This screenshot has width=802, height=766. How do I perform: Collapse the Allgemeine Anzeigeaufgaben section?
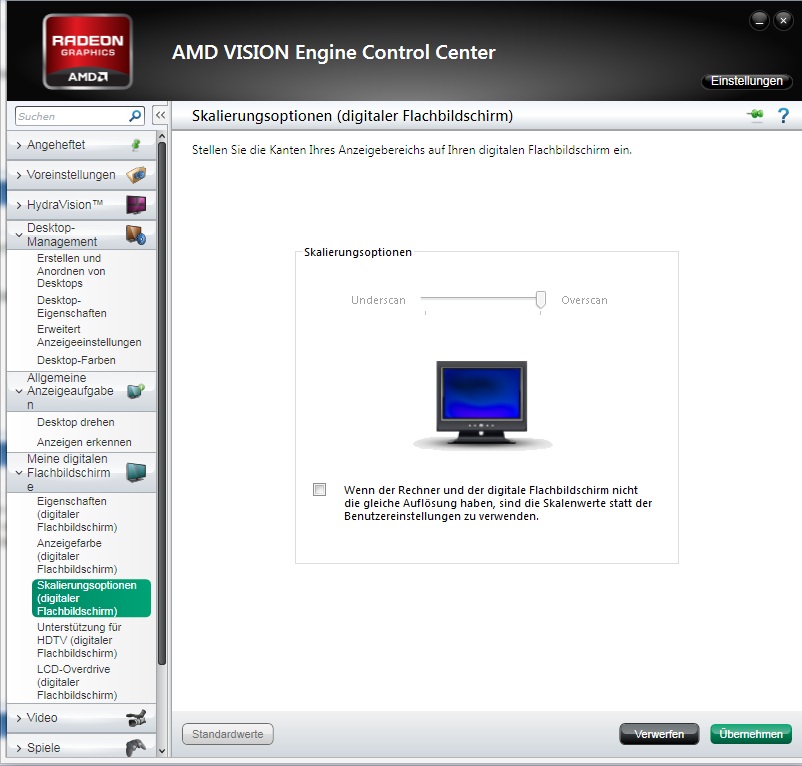pos(19,391)
